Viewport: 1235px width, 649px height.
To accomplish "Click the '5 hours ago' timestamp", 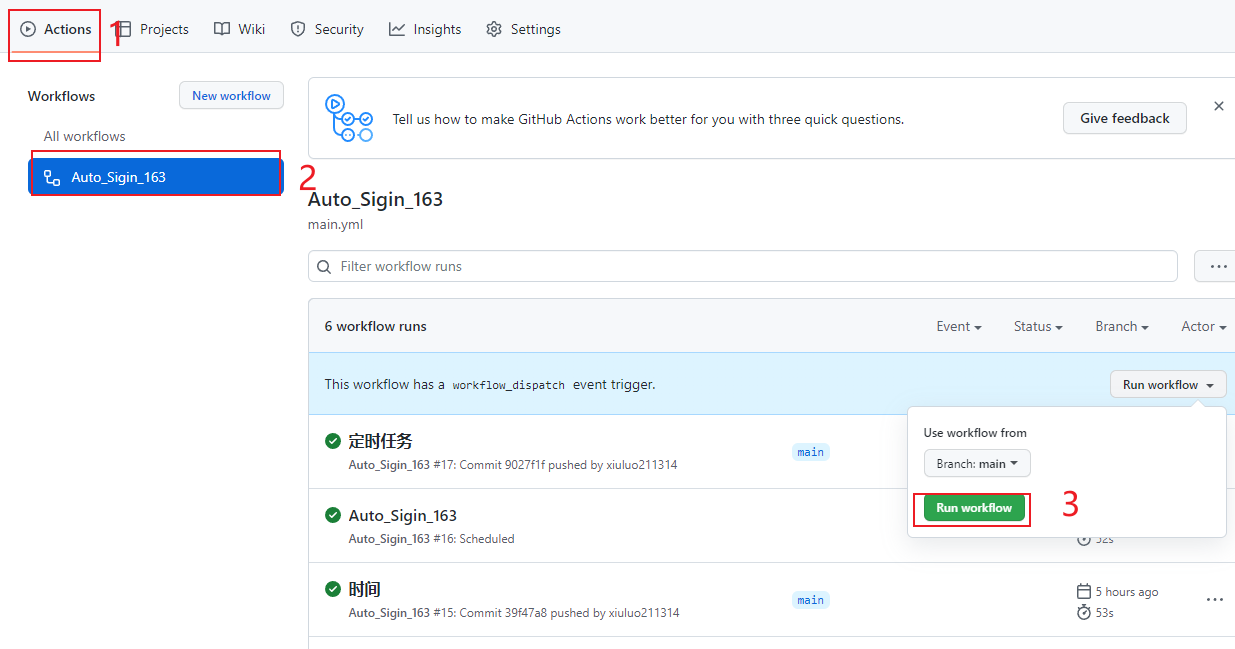I will [x=1127, y=592].
